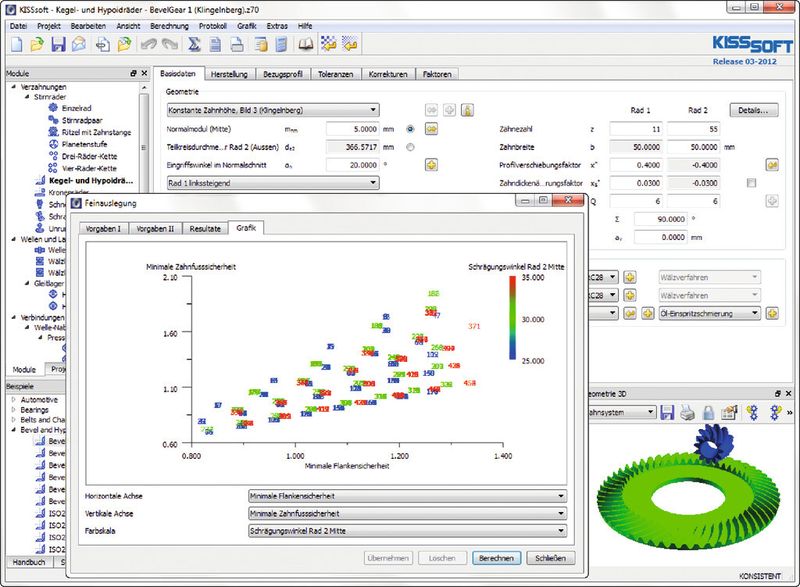The height and width of the screenshot is (587, 800).
Task: Toggle the Zahndickenänderungsfaktor checkbox
Action: 751,183
